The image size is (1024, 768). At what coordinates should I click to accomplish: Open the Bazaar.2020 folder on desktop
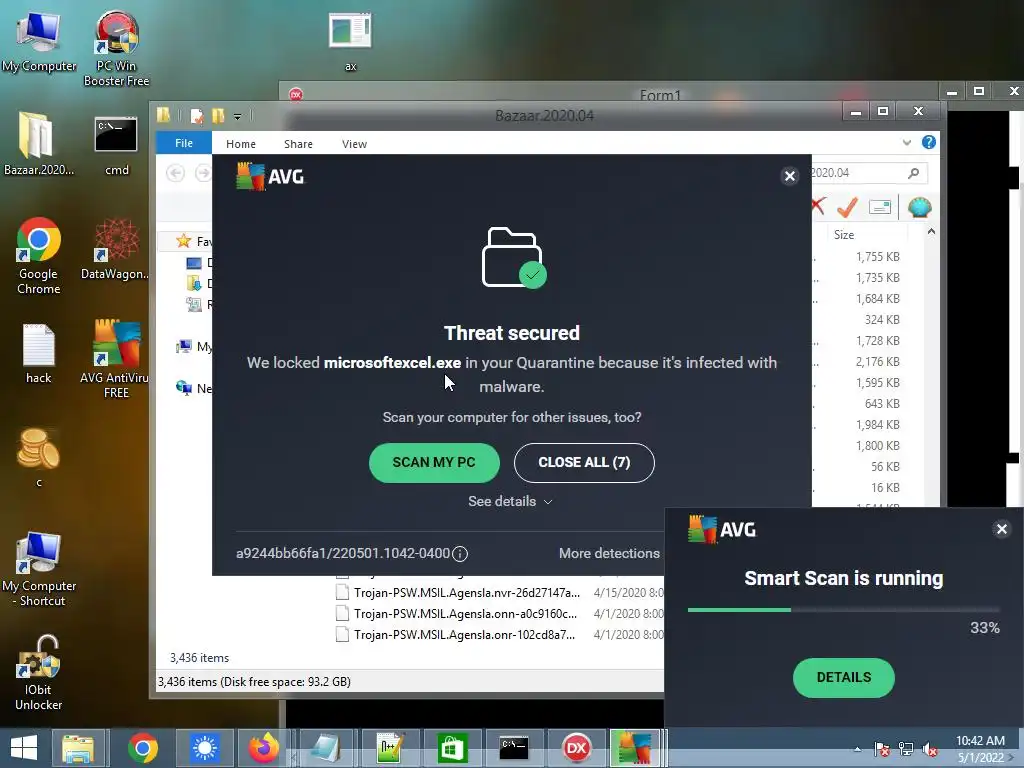coord(38,144)
